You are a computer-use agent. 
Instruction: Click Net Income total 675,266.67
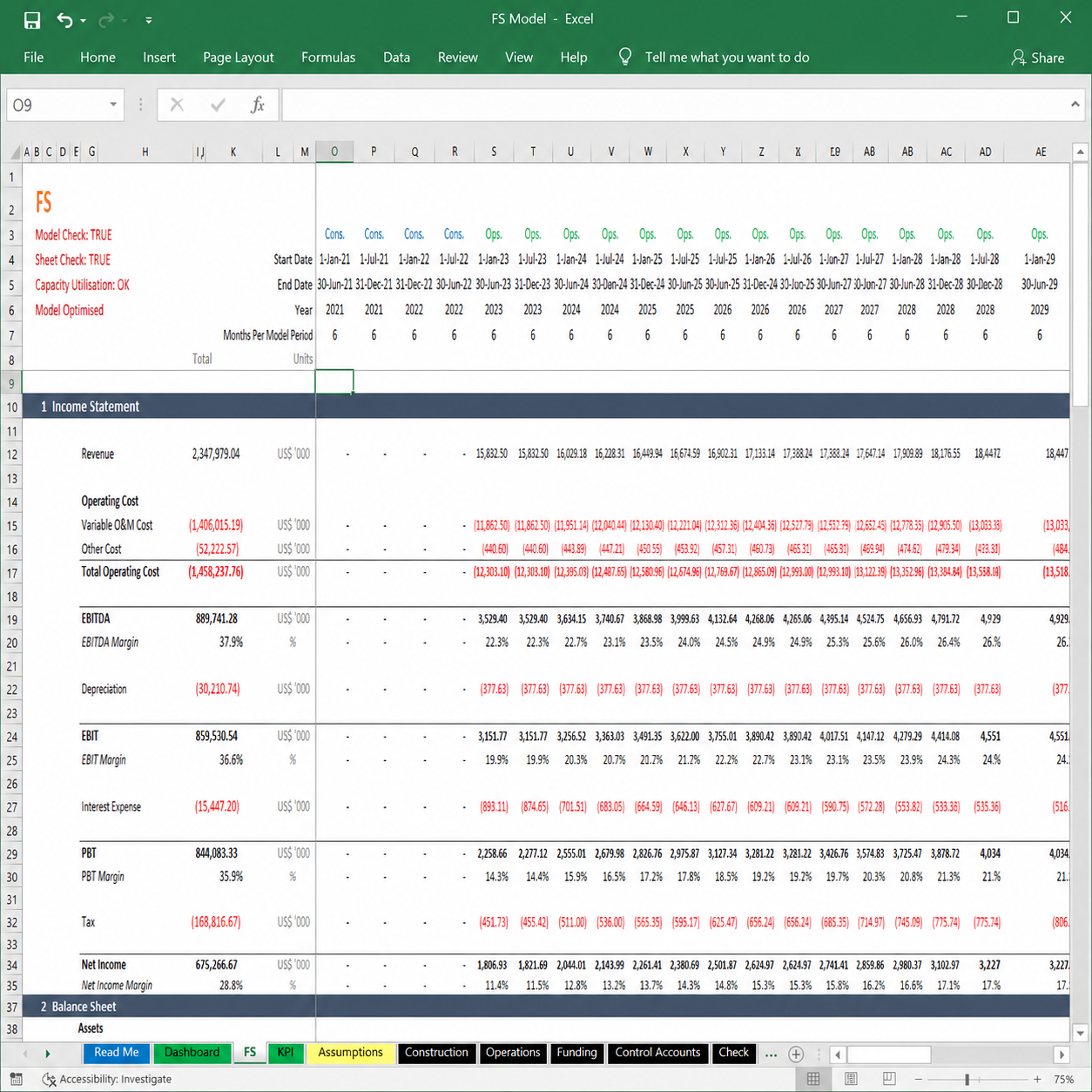pos(216,965)
